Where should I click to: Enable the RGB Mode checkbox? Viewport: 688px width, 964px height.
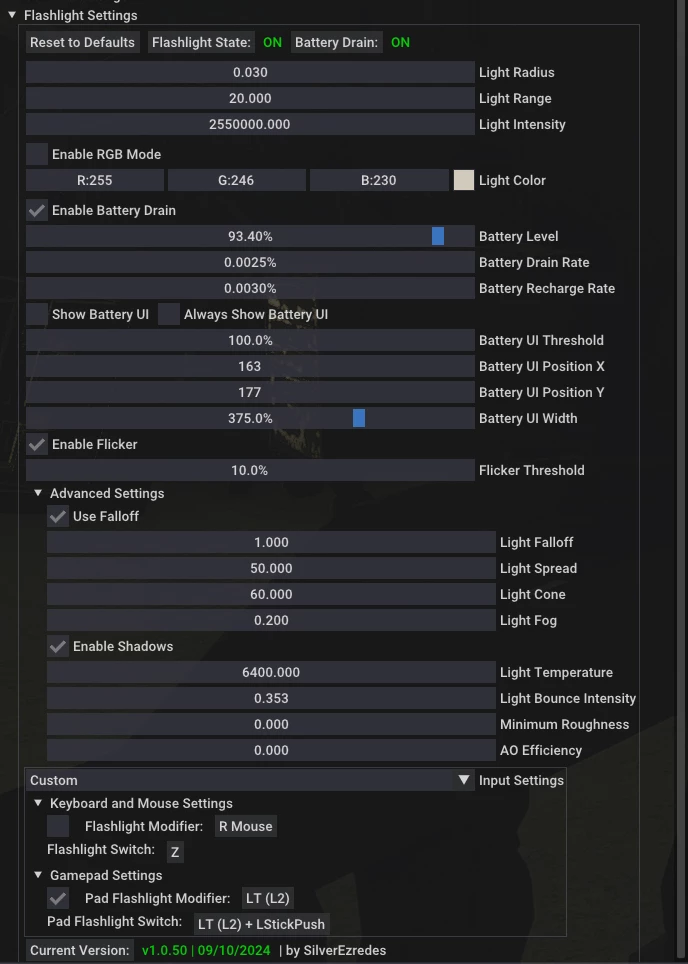(x=37, y=154)
